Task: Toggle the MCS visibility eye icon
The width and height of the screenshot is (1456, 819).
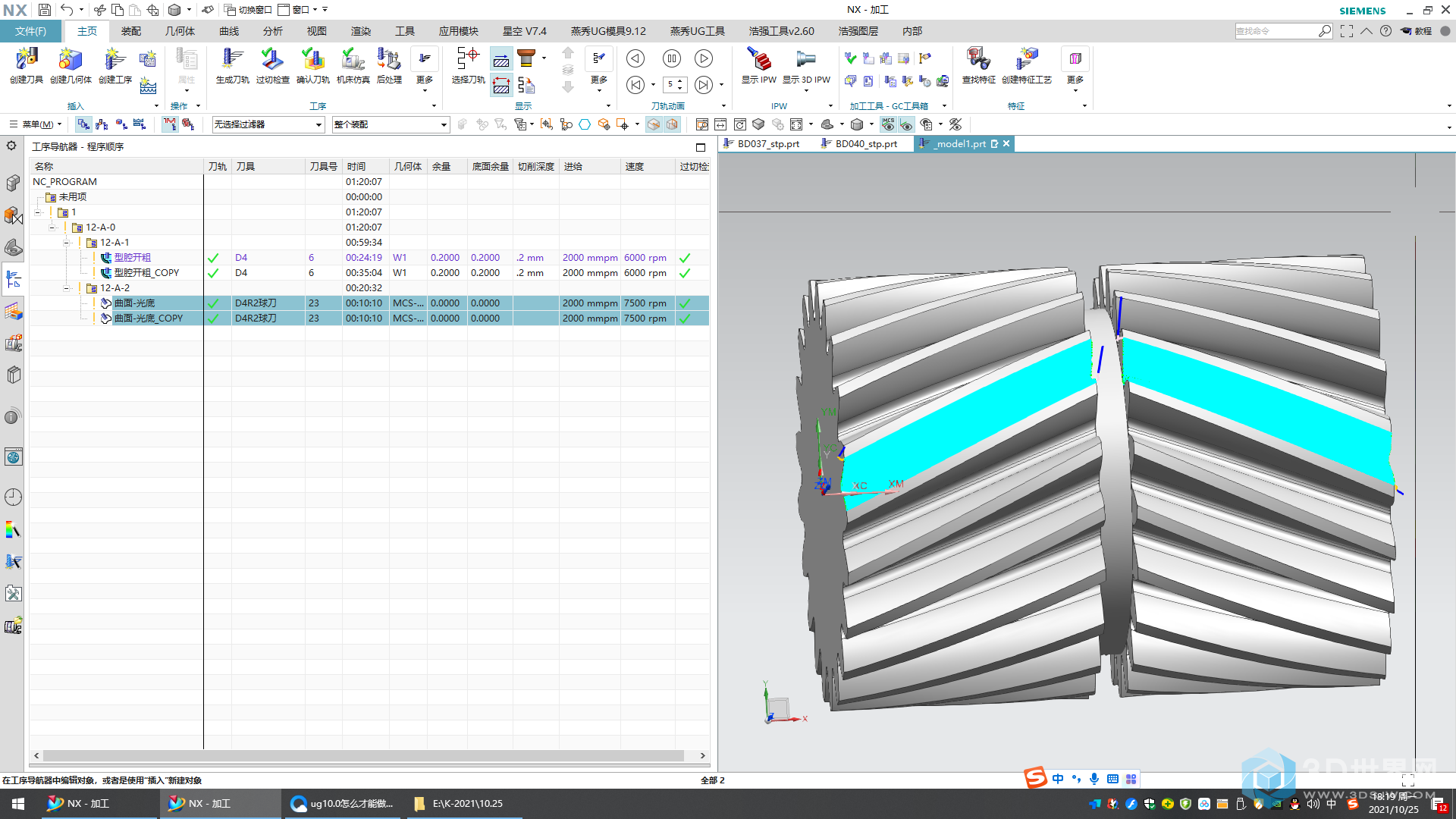Action: (888, 124)
